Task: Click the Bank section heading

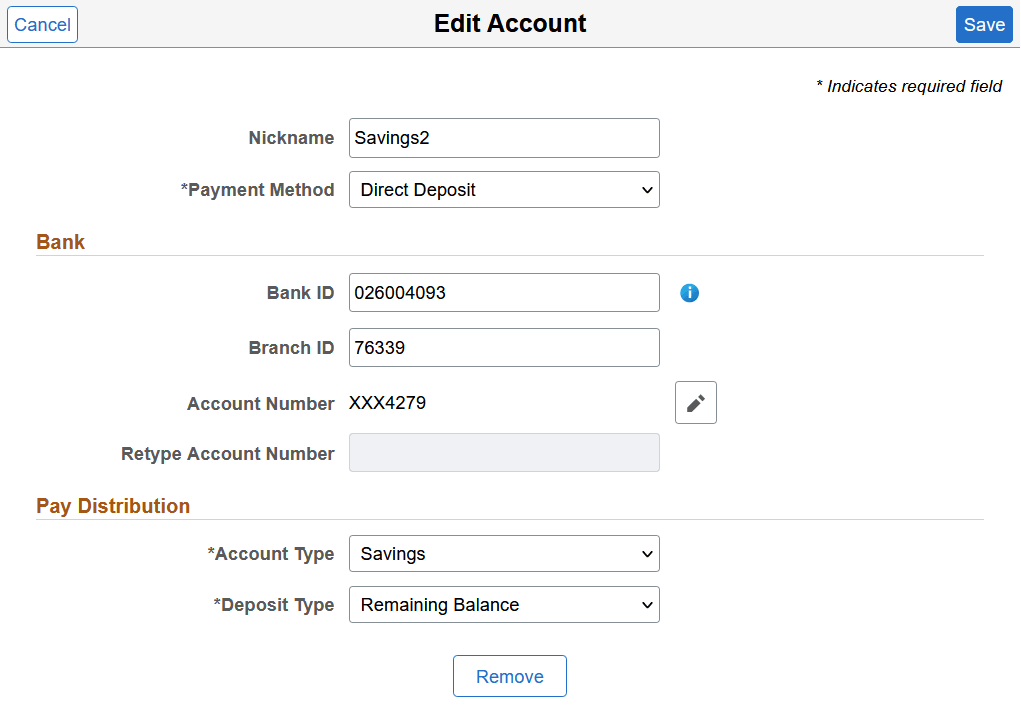Action: click(60, 241)
